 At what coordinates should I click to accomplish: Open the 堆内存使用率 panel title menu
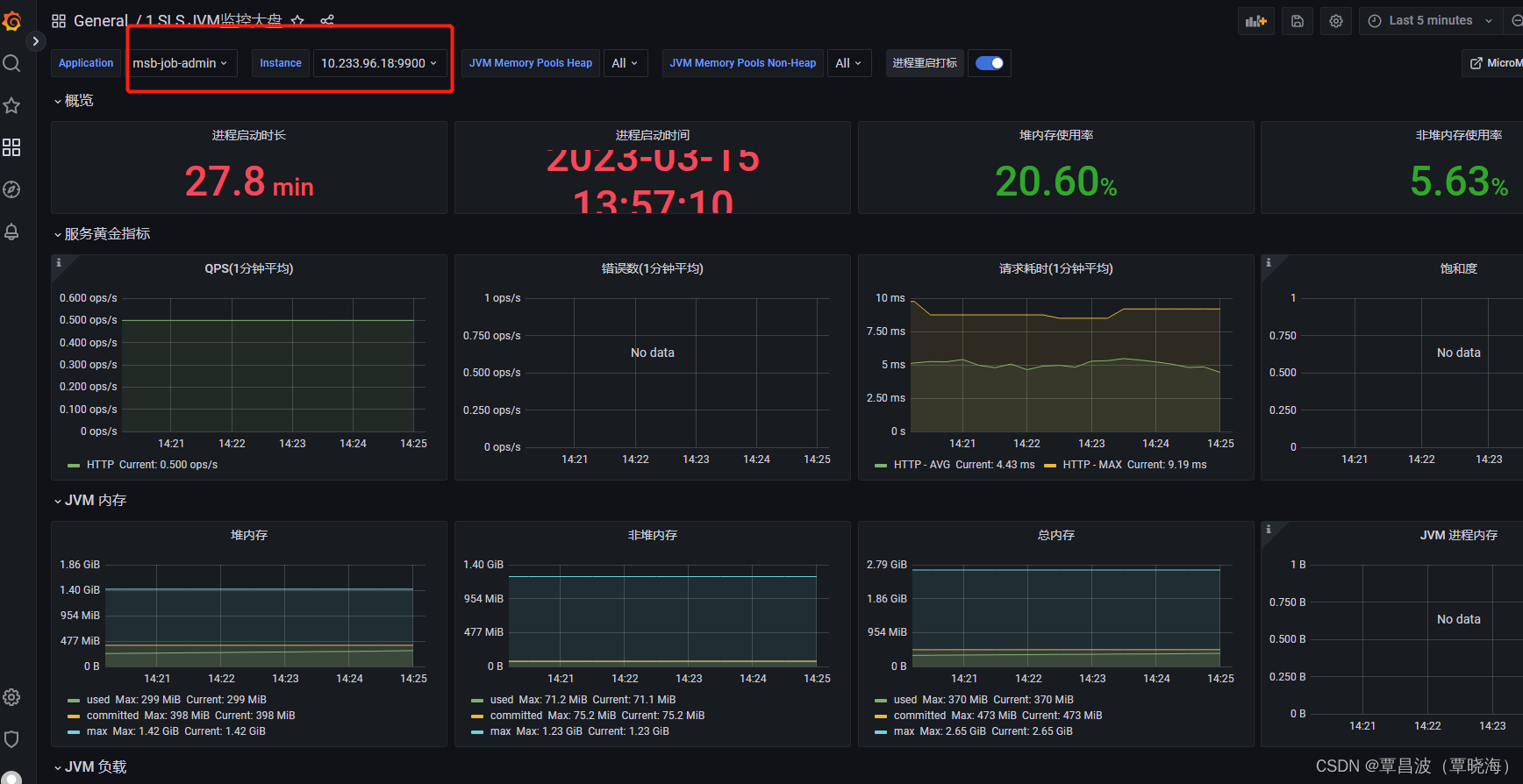1056,135
